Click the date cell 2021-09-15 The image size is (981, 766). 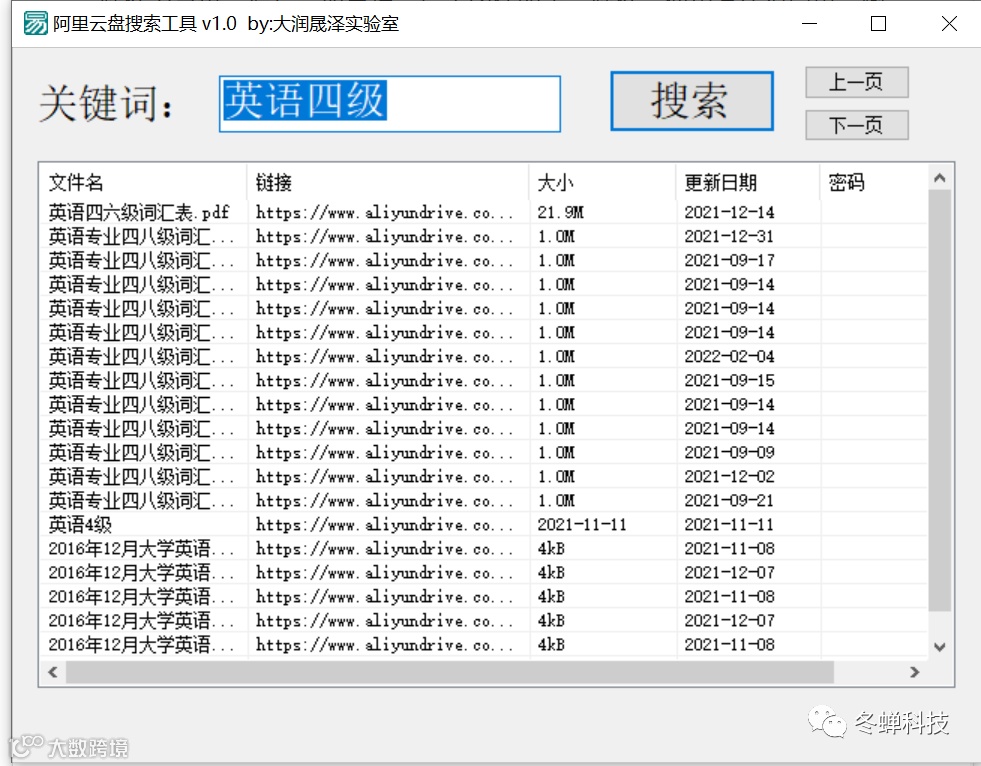pos(729,380)
